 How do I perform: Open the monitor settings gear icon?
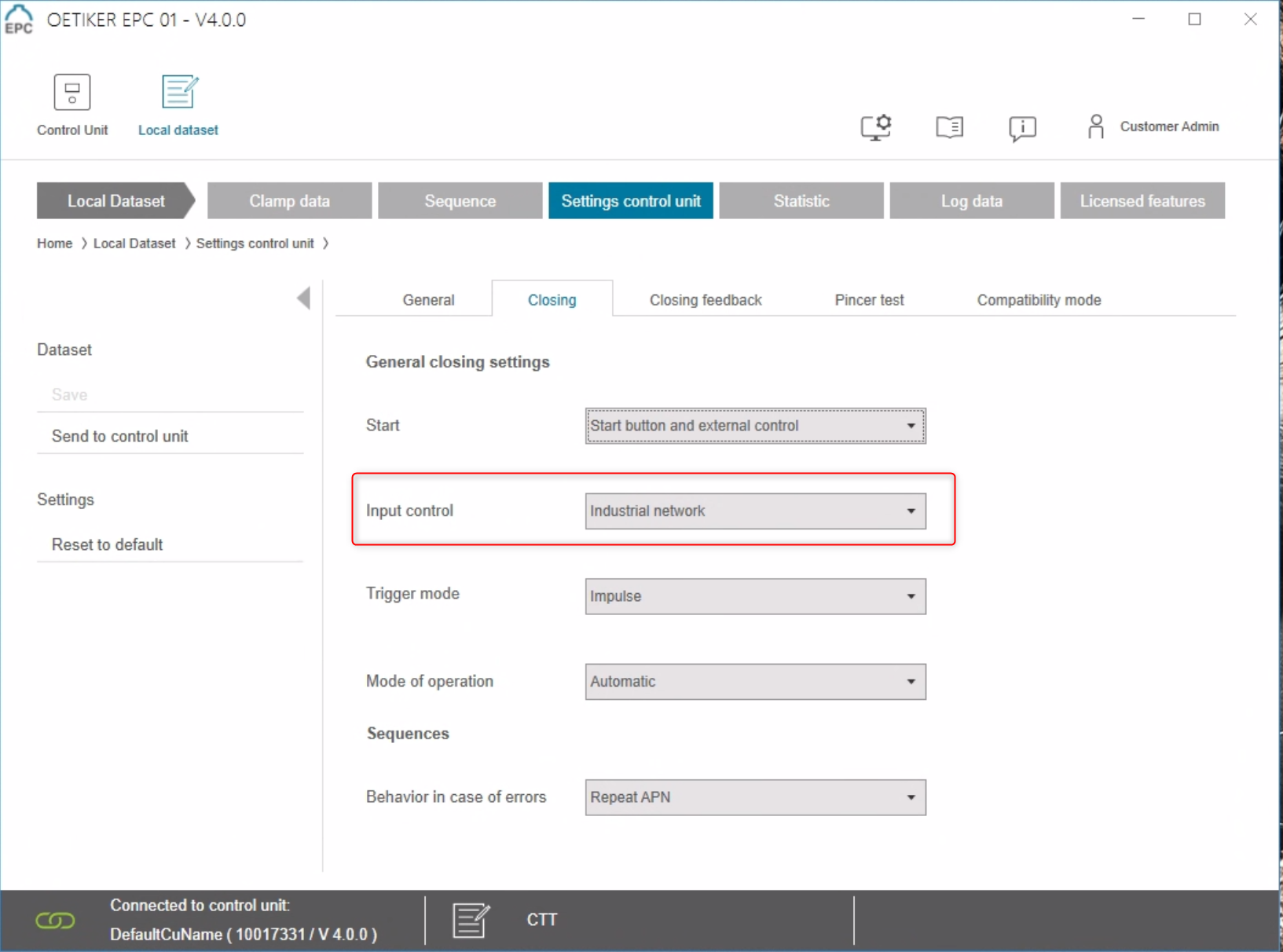(x=876, y=127)
